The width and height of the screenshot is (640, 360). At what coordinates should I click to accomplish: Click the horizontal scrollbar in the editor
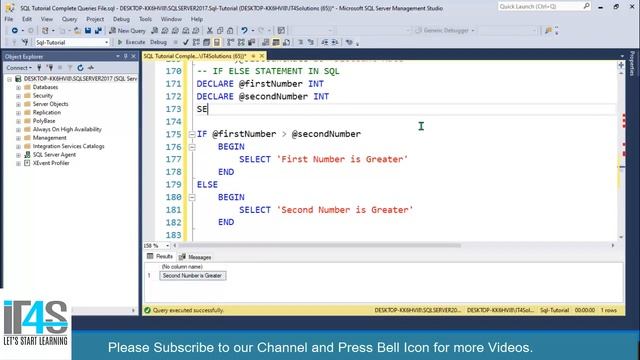pyautogui.click(x=320, y=246)
